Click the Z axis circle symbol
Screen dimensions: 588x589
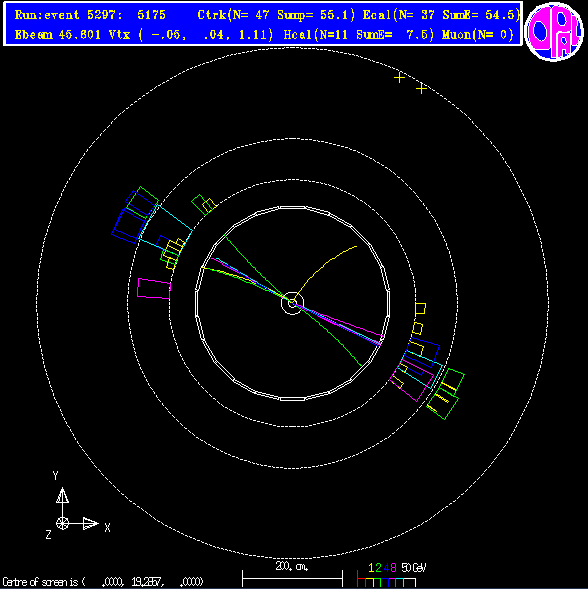point(62,523)
